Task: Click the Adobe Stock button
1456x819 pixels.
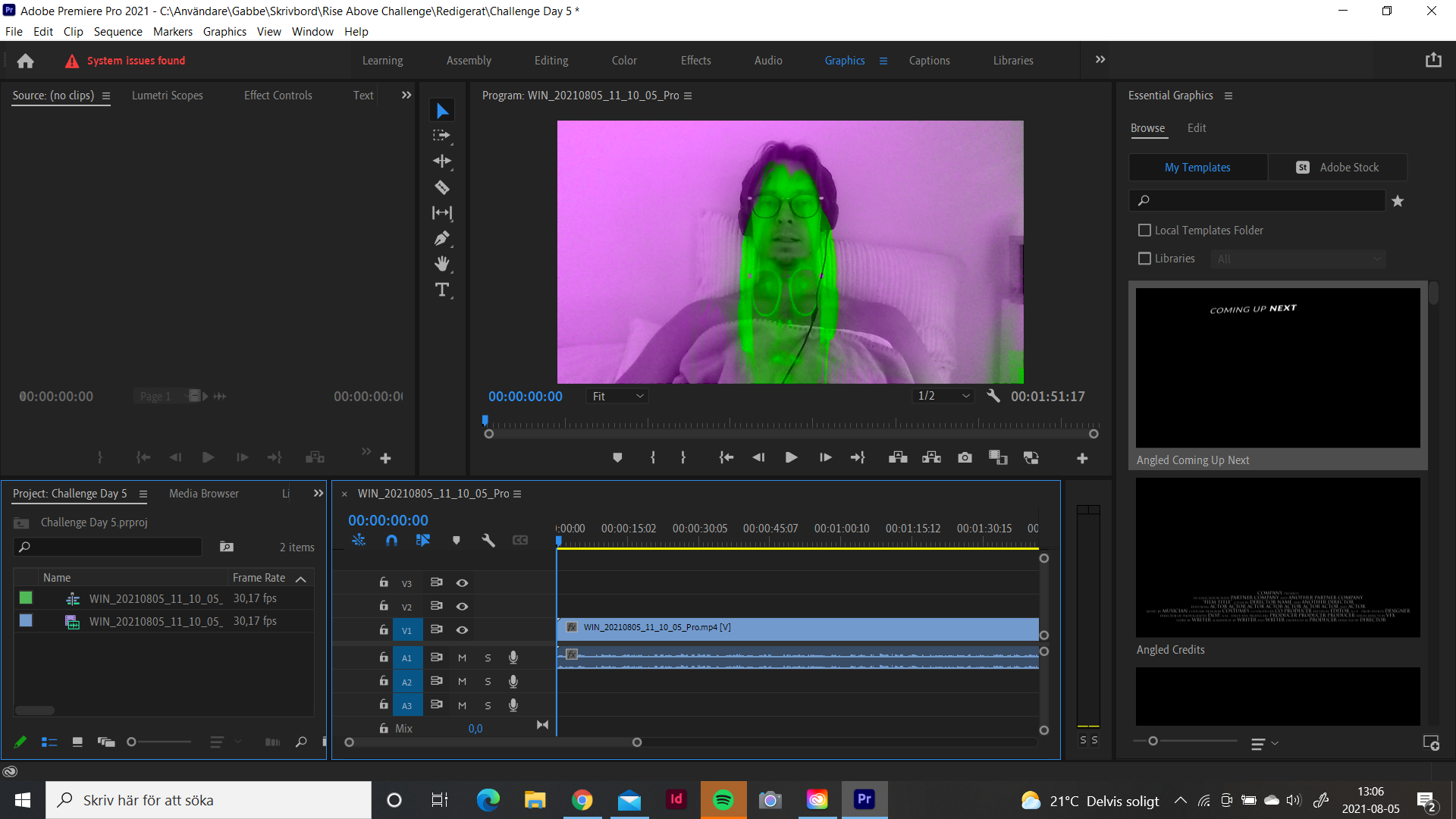Action: click(x=1338, y=167)
